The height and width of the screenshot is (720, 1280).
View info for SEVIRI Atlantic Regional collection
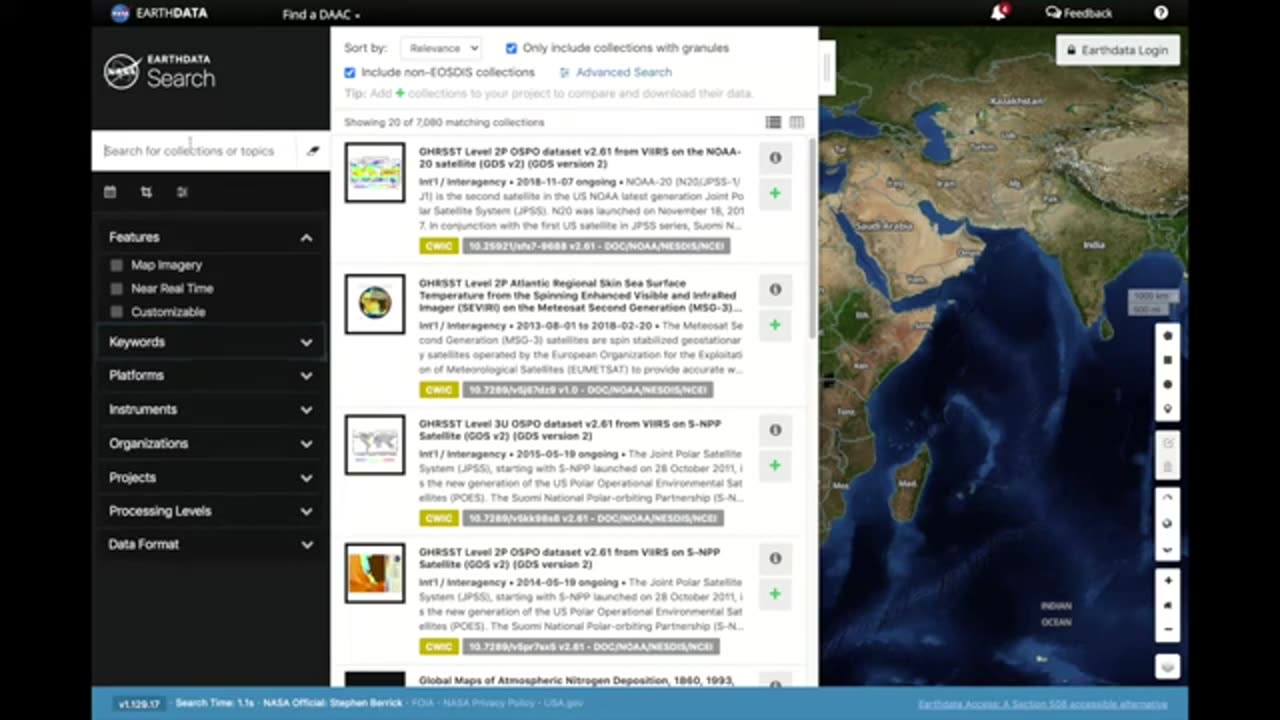tap(775, 290)
